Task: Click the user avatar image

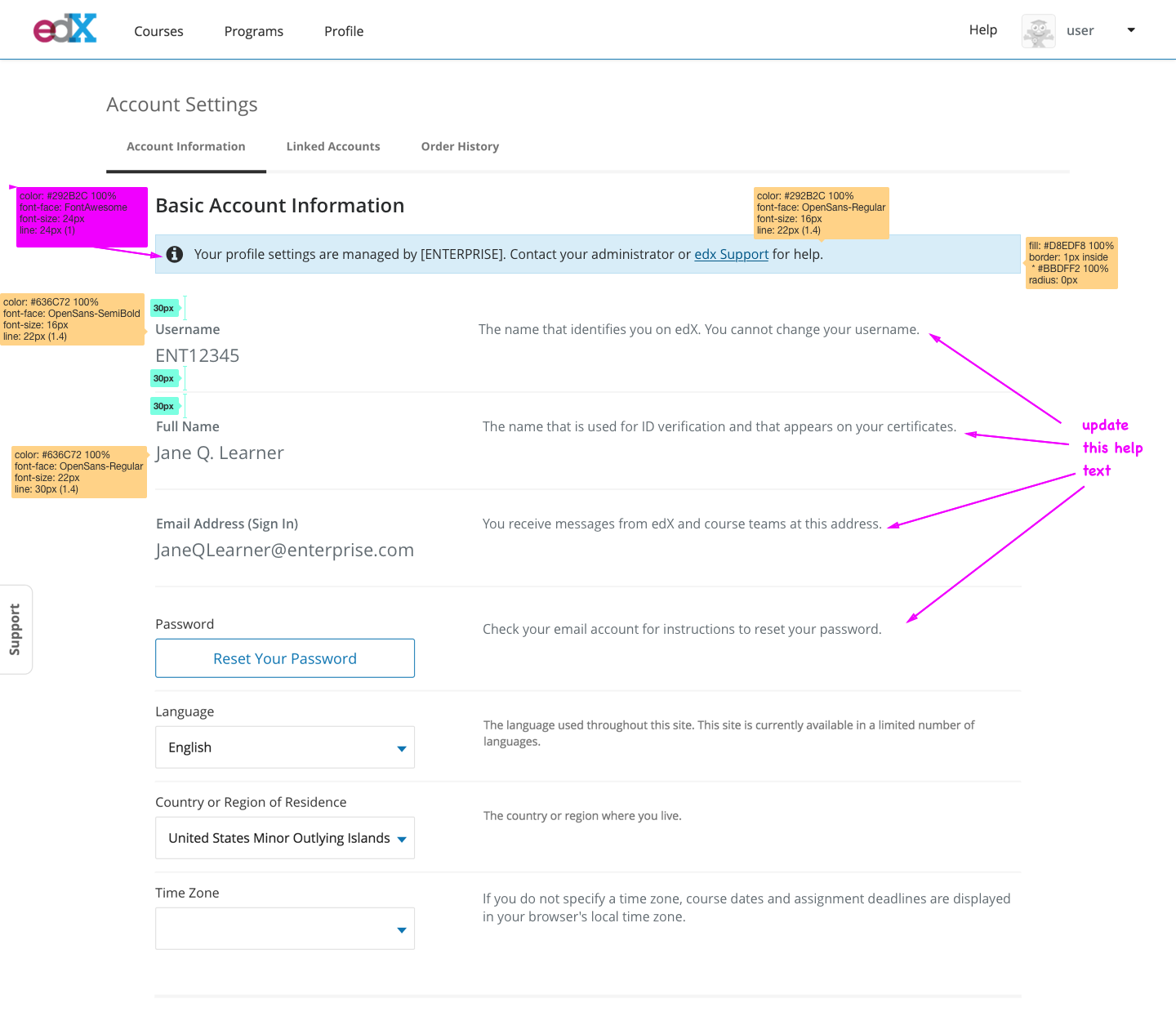Action: 1038,31
